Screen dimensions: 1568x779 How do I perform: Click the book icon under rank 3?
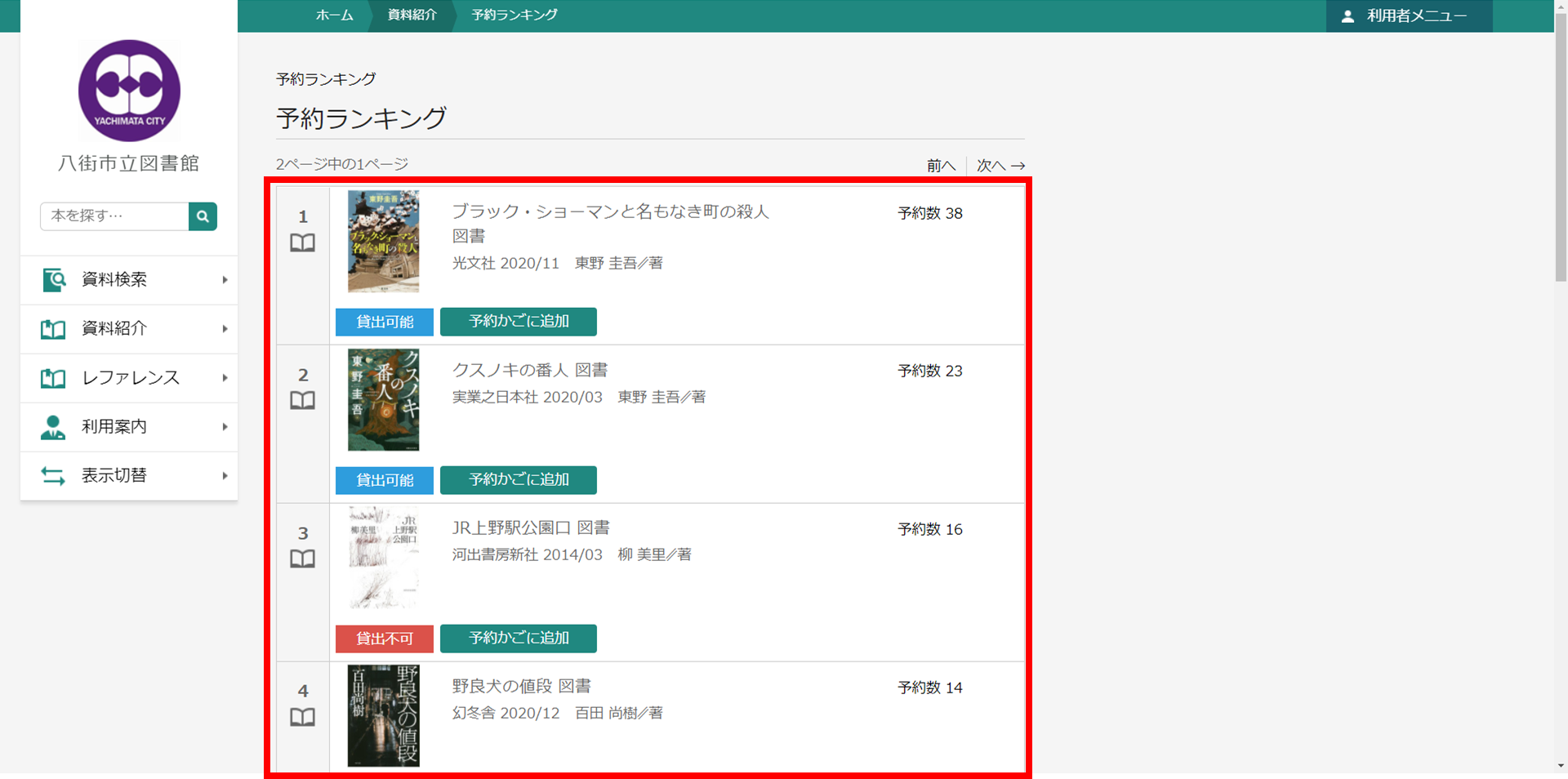pyautogui.click(x=303, y=559)
